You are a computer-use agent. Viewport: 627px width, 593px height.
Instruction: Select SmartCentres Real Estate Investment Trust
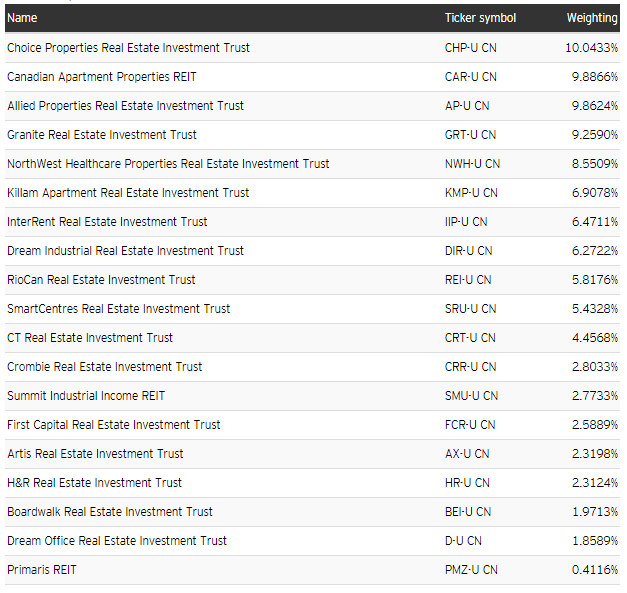(x=118, y=309)
